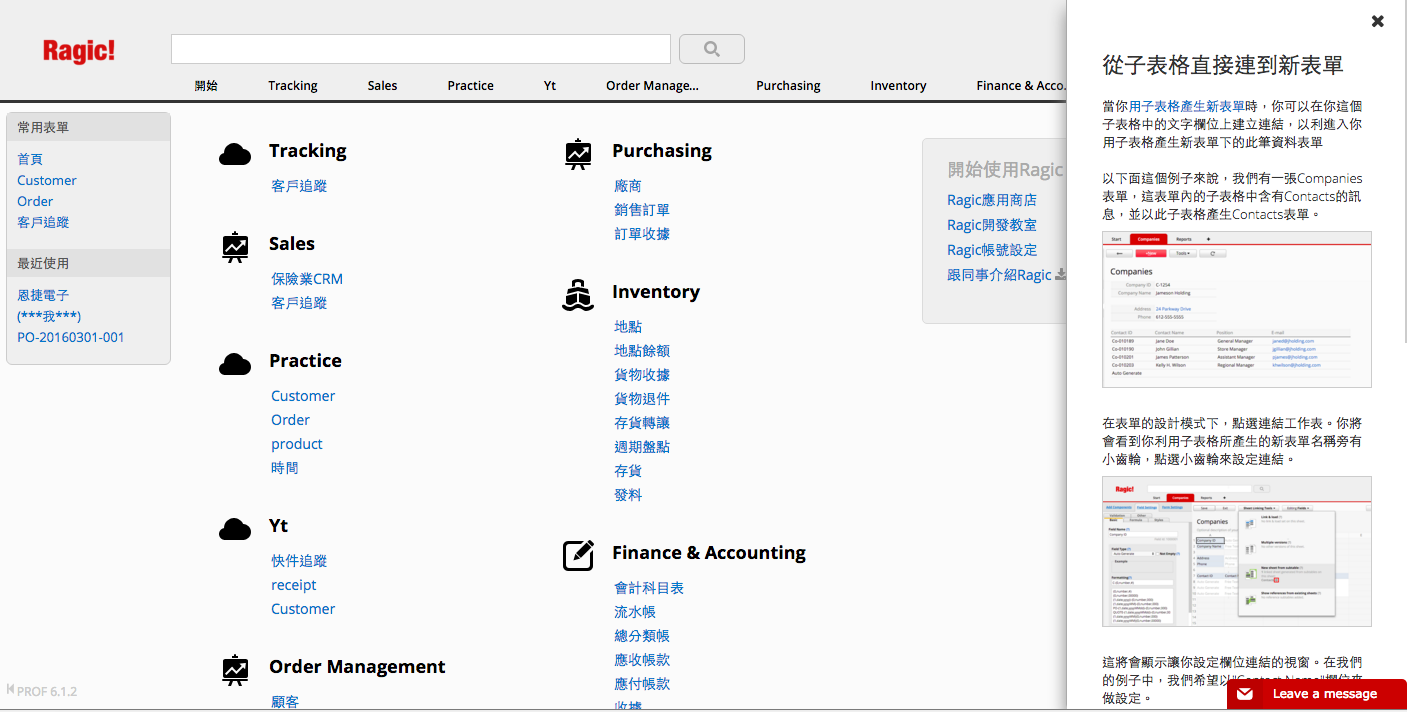Image resolution: width=1407 pixels, height=712 pixels.
Task: Open 地點餘額 under Inventory
Action: 642,351
